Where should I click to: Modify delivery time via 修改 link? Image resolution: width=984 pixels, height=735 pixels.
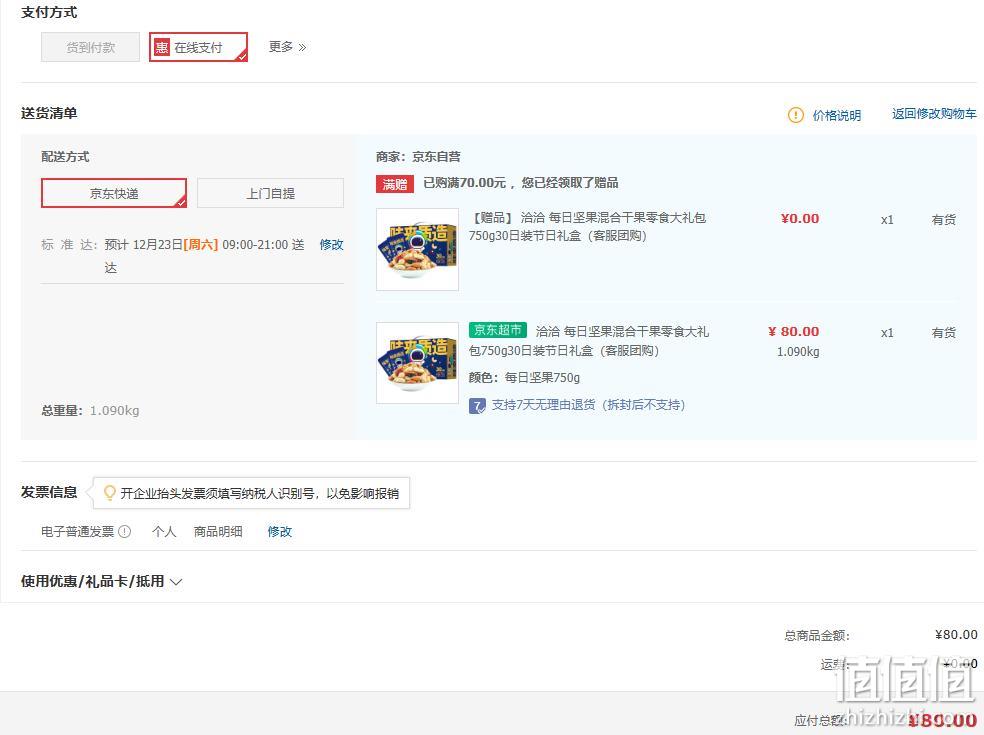331,245
